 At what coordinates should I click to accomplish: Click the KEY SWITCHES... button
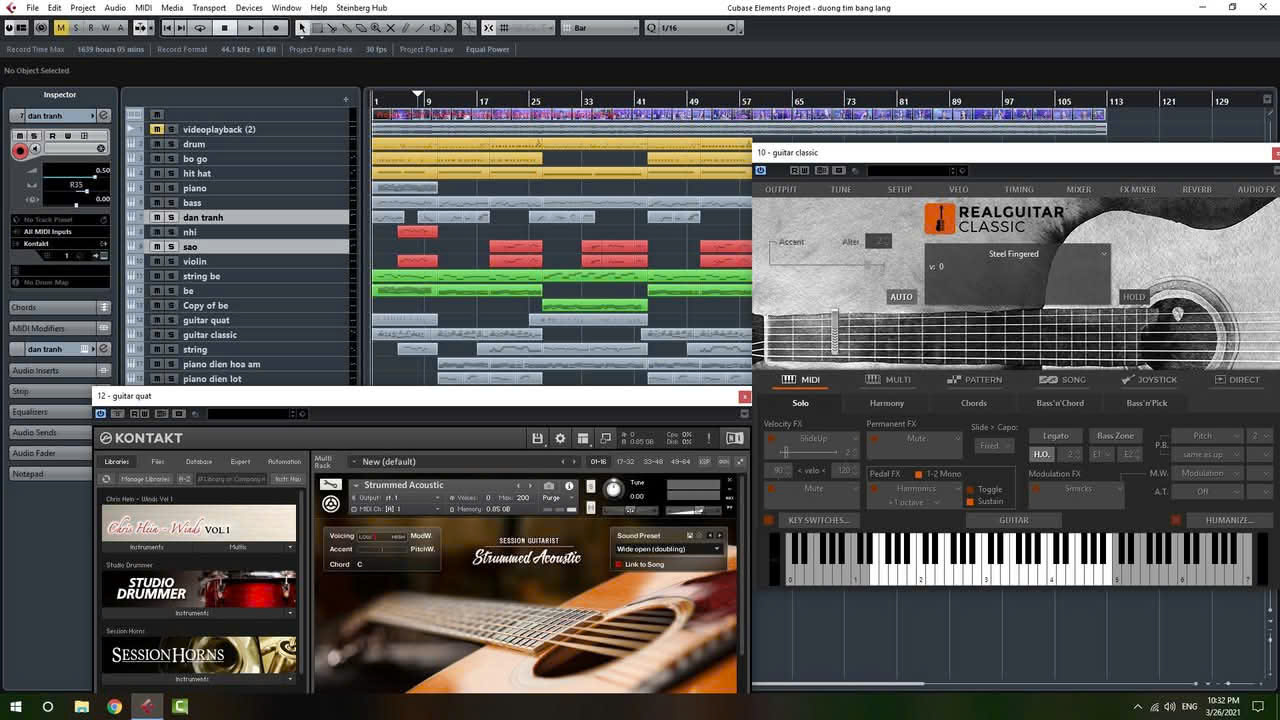(x=818, y=520)
